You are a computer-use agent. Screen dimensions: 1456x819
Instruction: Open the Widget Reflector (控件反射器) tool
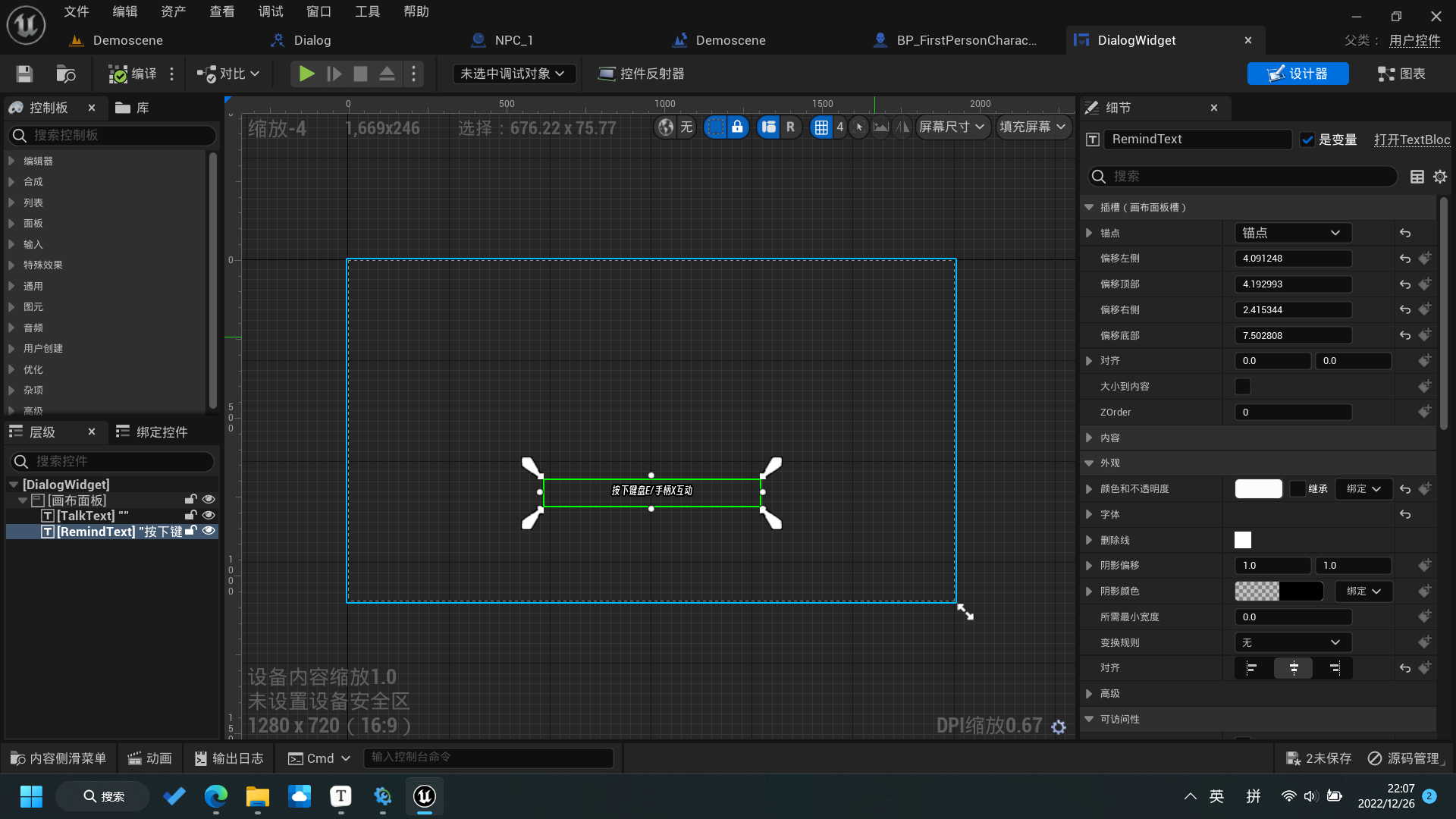pos(642,74)
